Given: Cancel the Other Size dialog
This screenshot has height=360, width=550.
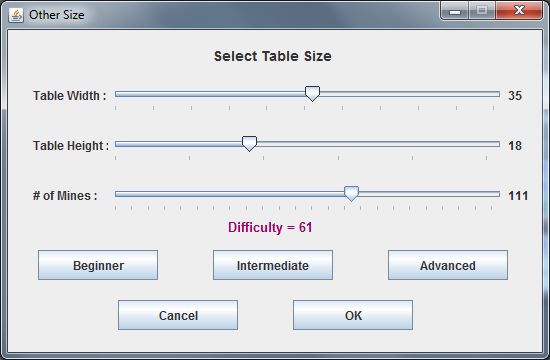Looking at the screenshot, I should pyautogui.click(x=178, y=315).
